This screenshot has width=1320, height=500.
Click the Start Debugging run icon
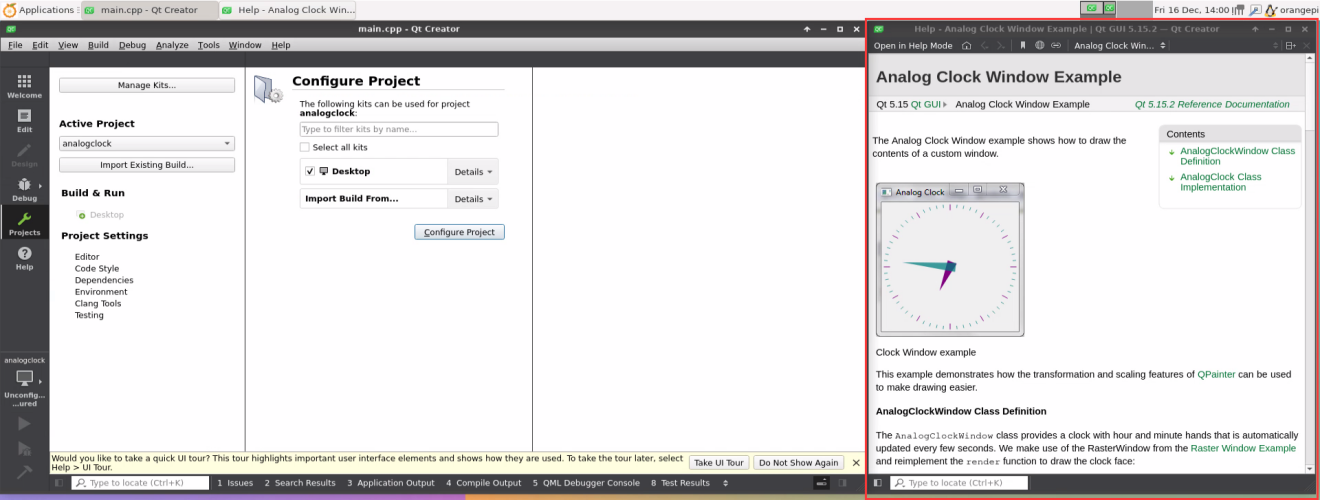click(x=24, y=448)
